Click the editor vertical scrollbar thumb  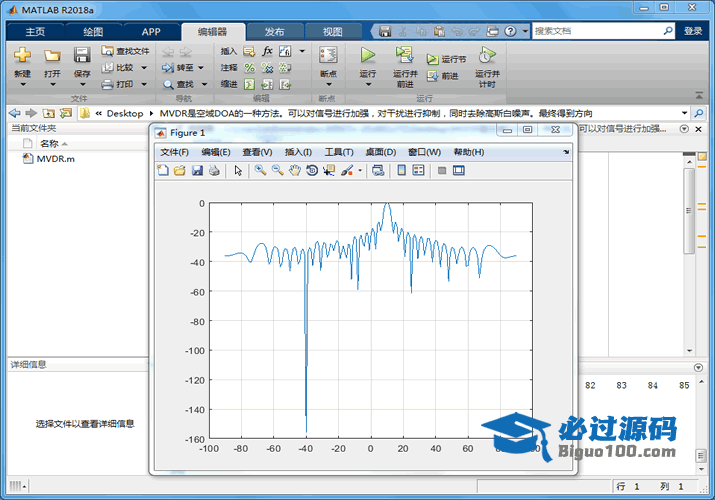pyautogui.click(x=689, y=211)
